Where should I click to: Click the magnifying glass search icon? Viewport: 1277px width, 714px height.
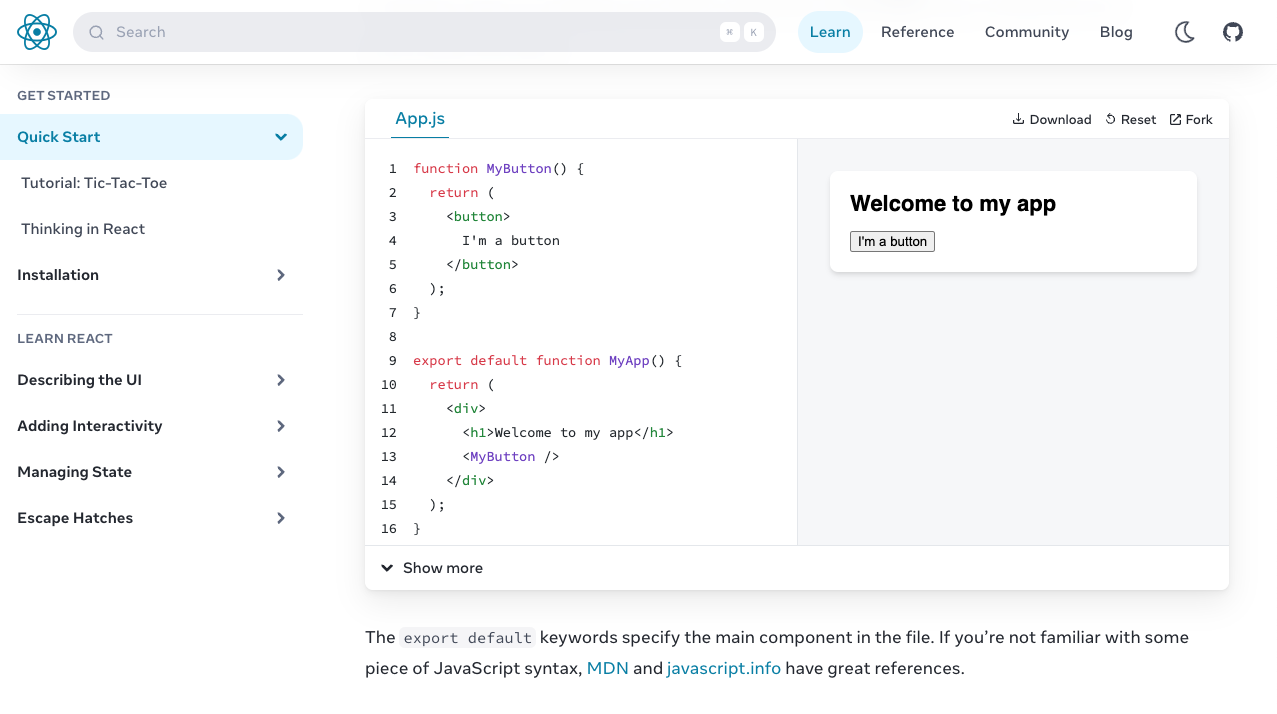click(x=95, y=32)
